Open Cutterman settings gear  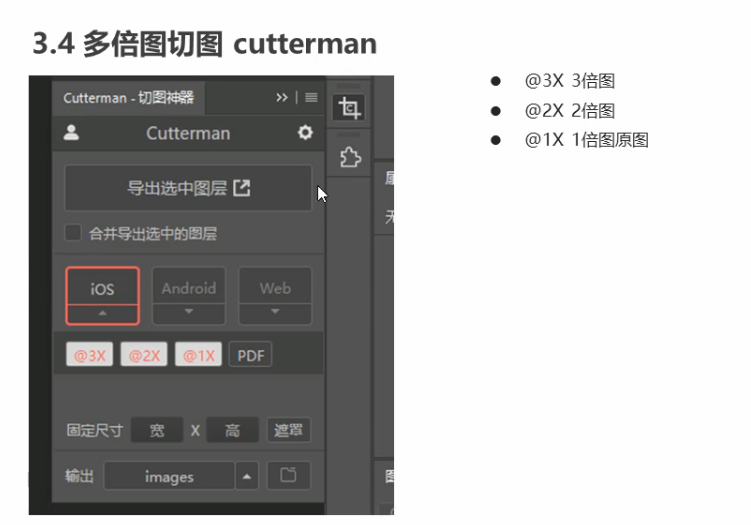[305, 132]
